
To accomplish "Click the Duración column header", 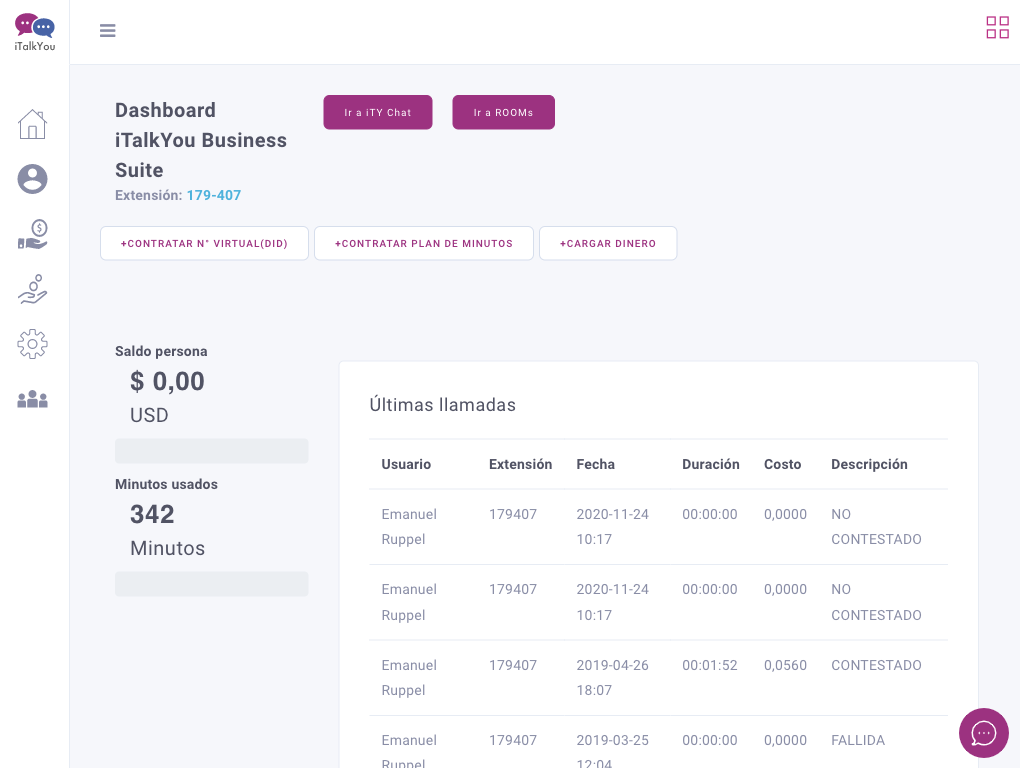I will 711,464.
